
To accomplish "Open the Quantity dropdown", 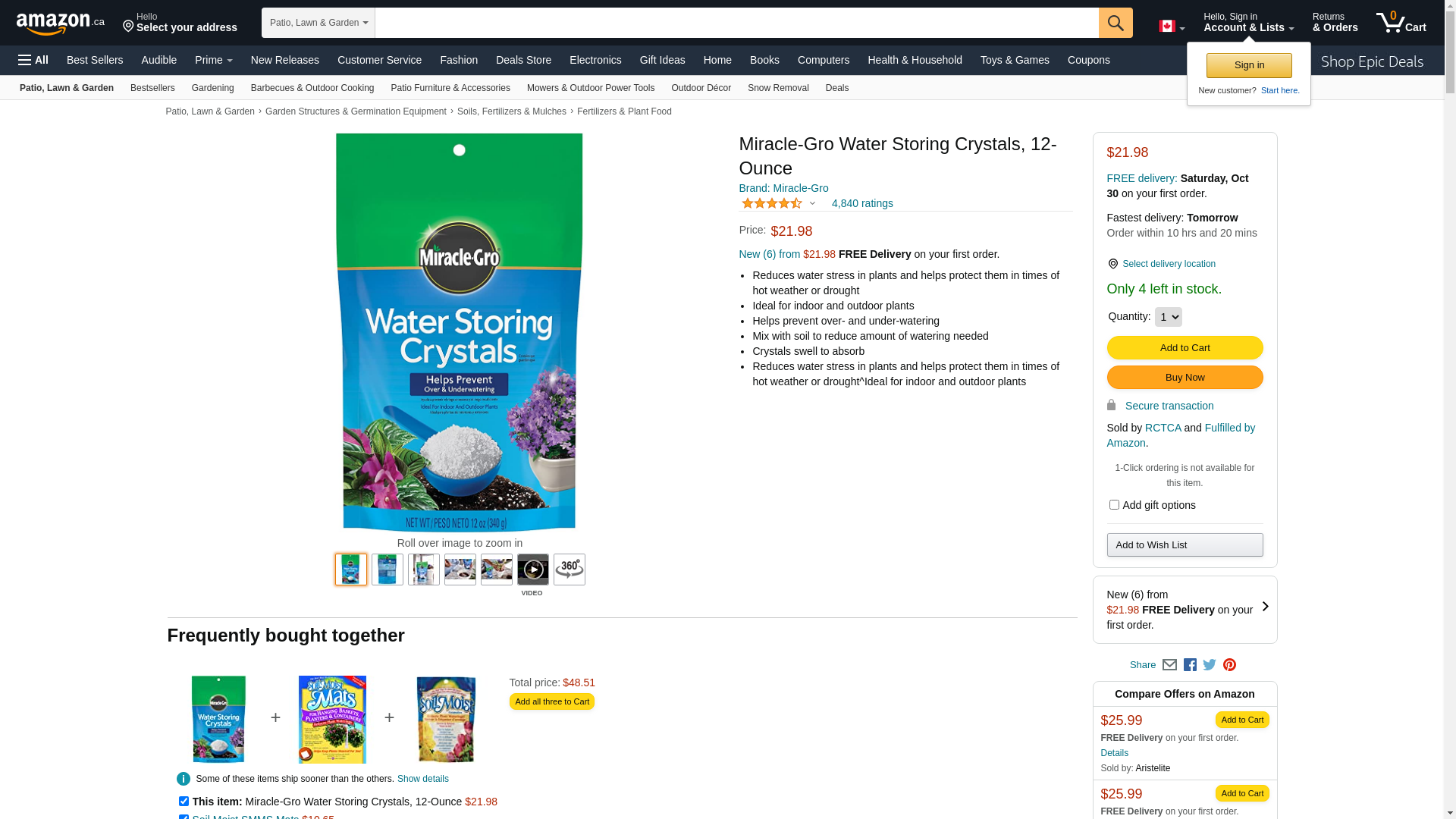I will tap(1168, 317).
